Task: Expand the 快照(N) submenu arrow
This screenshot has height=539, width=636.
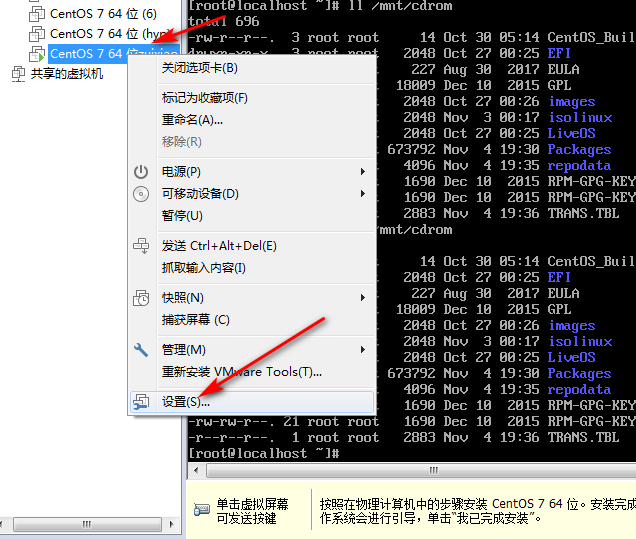Action: pos(363,298)
